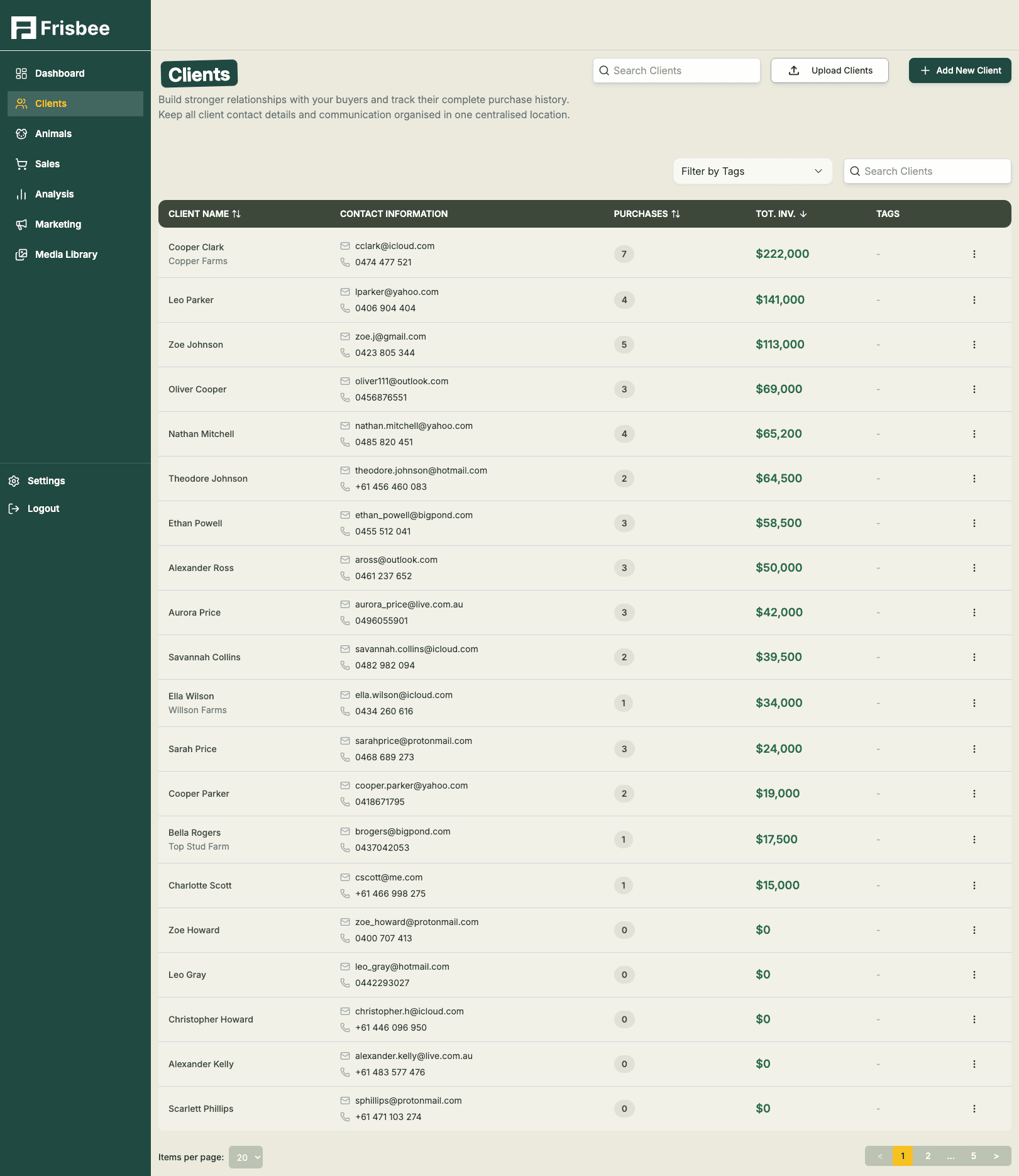Open Media Library via the image icon

click(x=21, y=254)
